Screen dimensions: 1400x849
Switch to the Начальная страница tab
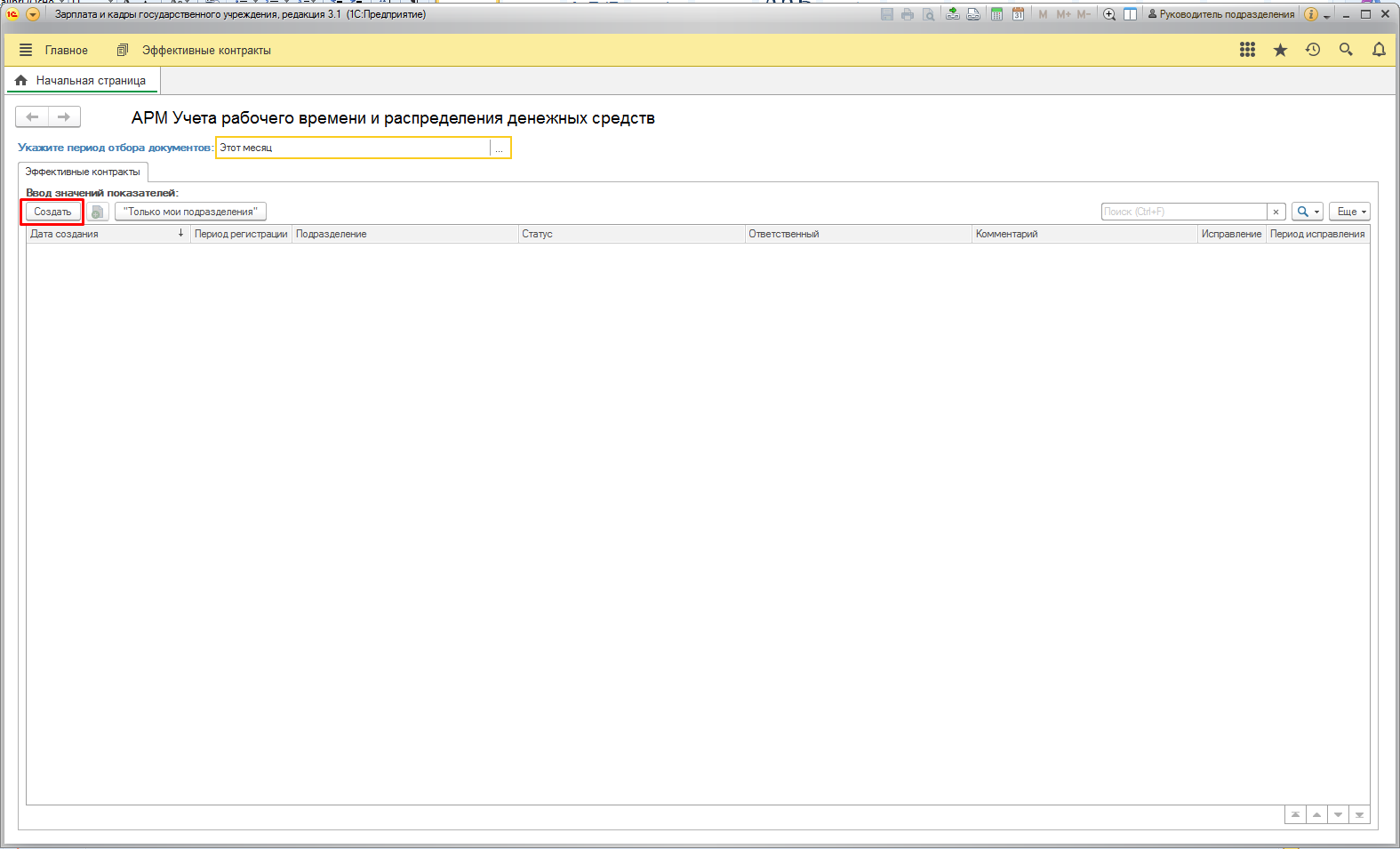pos(90,80)
